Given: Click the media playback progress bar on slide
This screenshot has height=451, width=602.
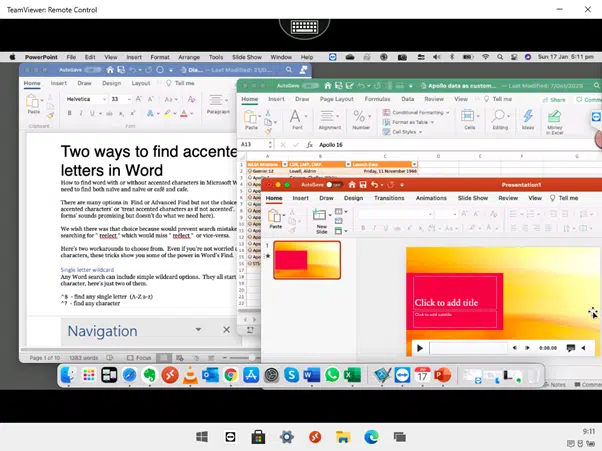Looking at the screenshot, I should 468,348.
